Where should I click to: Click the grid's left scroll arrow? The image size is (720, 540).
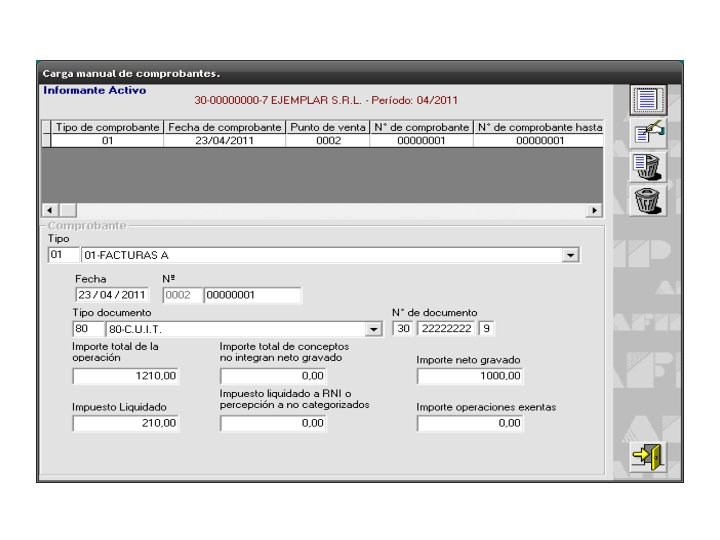point(50,210)
